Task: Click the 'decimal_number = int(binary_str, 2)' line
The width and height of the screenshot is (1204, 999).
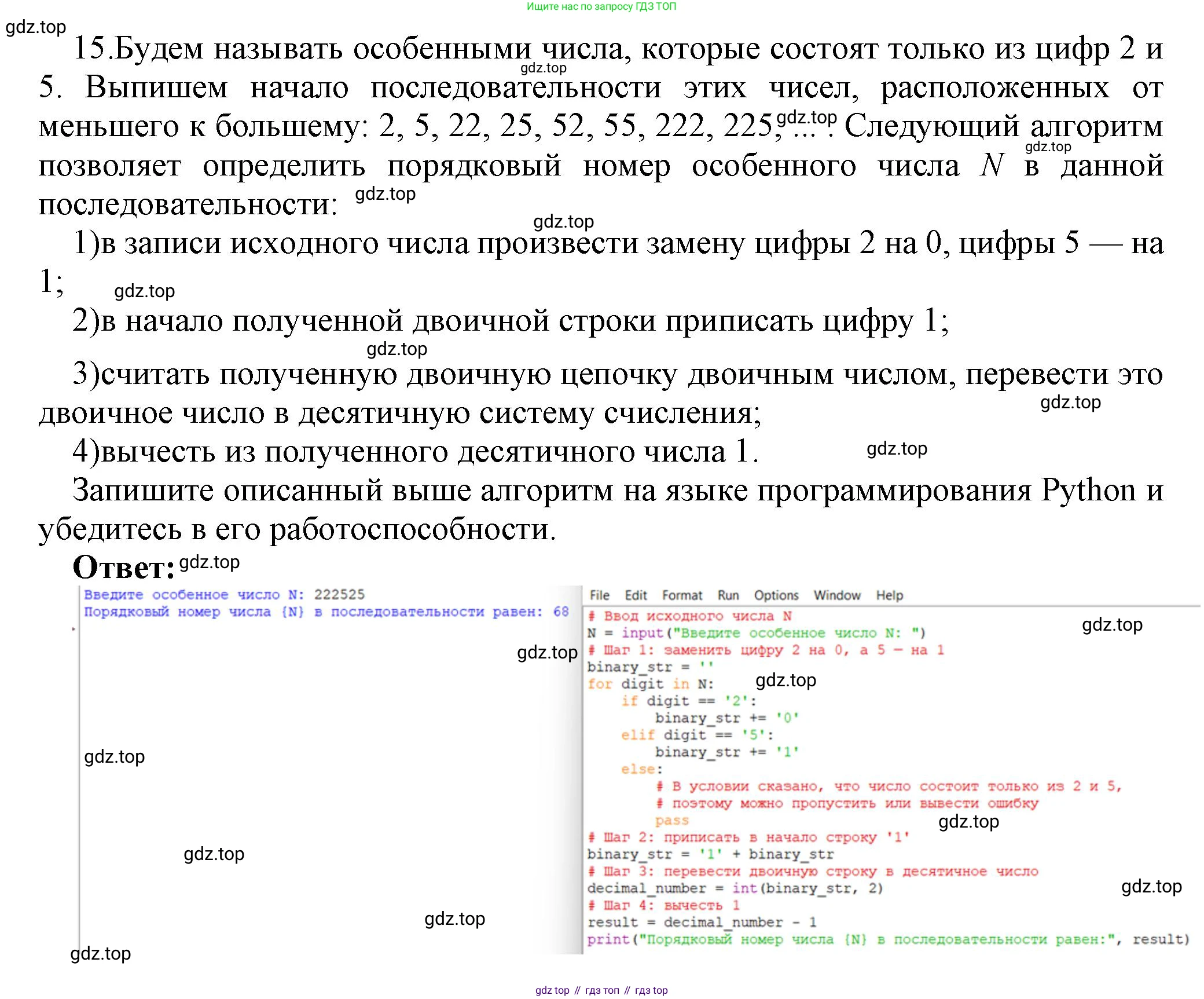Action: tap(735, 889)
